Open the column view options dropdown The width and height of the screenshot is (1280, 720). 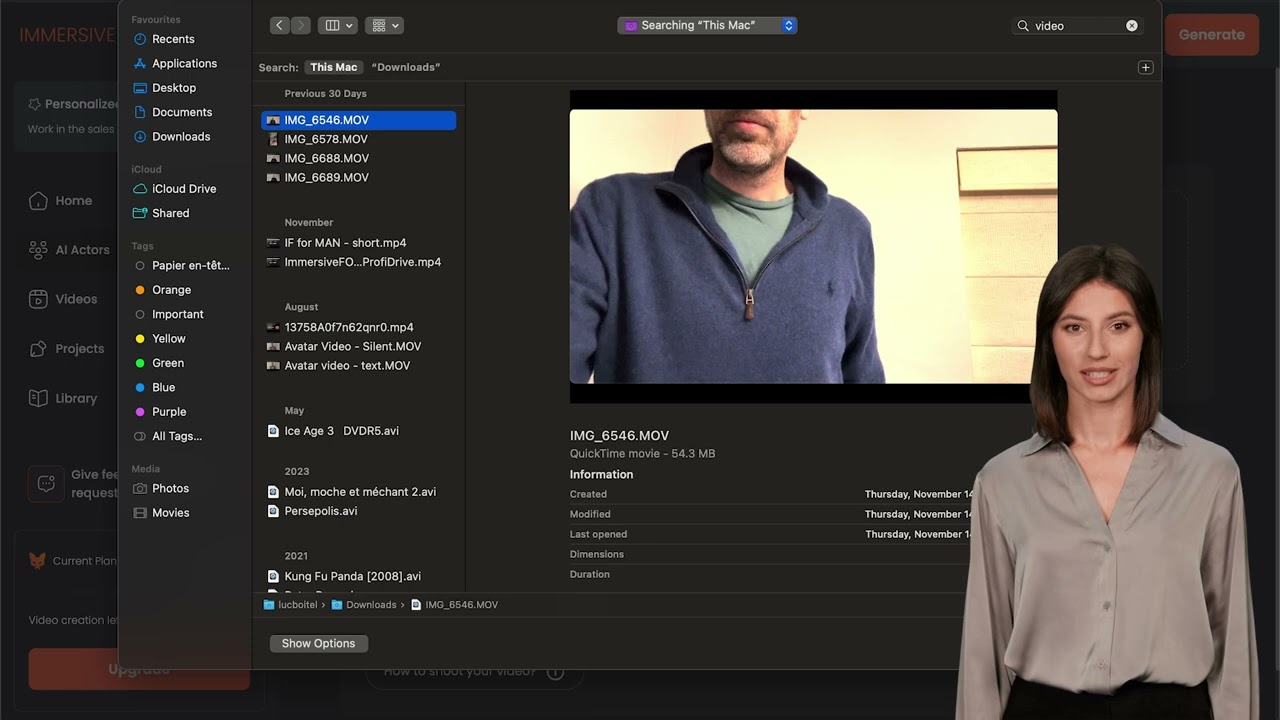coord(337,26)
